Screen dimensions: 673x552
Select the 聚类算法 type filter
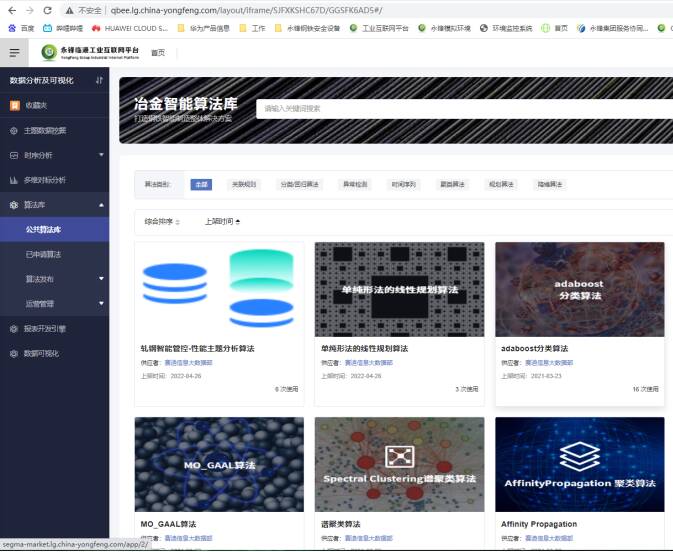(452, 184)
